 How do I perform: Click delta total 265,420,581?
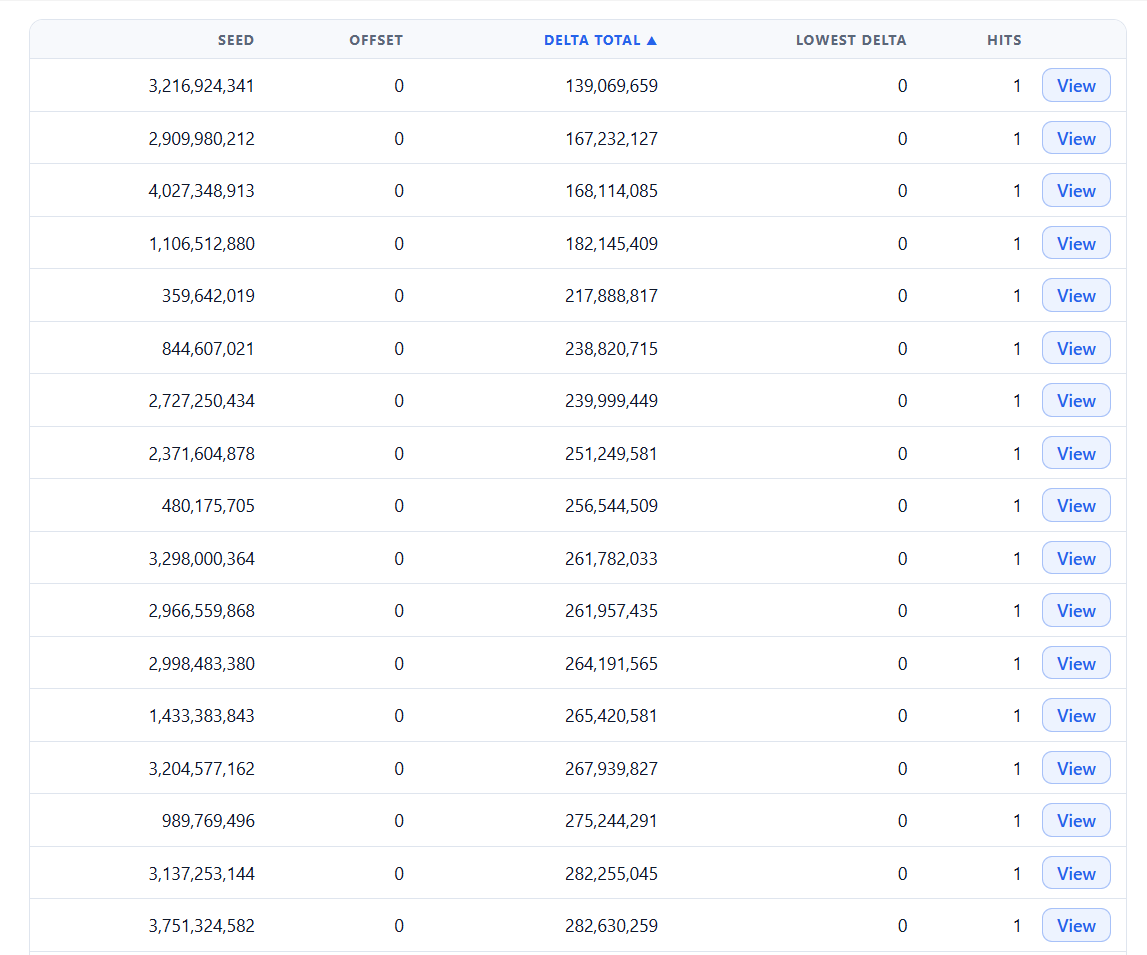(611, 715)
